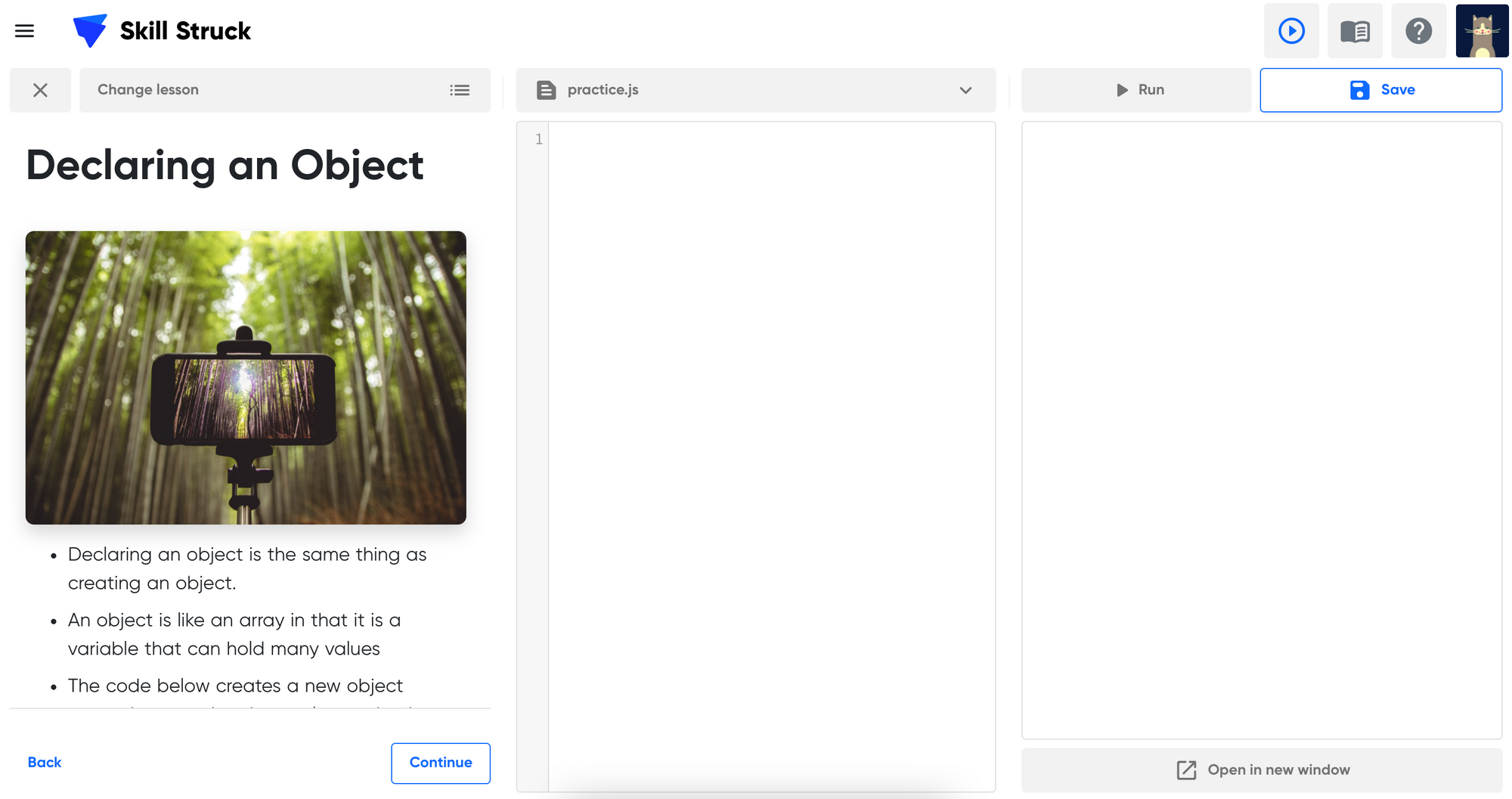Open the Change lesson selector

pos(285,90)
